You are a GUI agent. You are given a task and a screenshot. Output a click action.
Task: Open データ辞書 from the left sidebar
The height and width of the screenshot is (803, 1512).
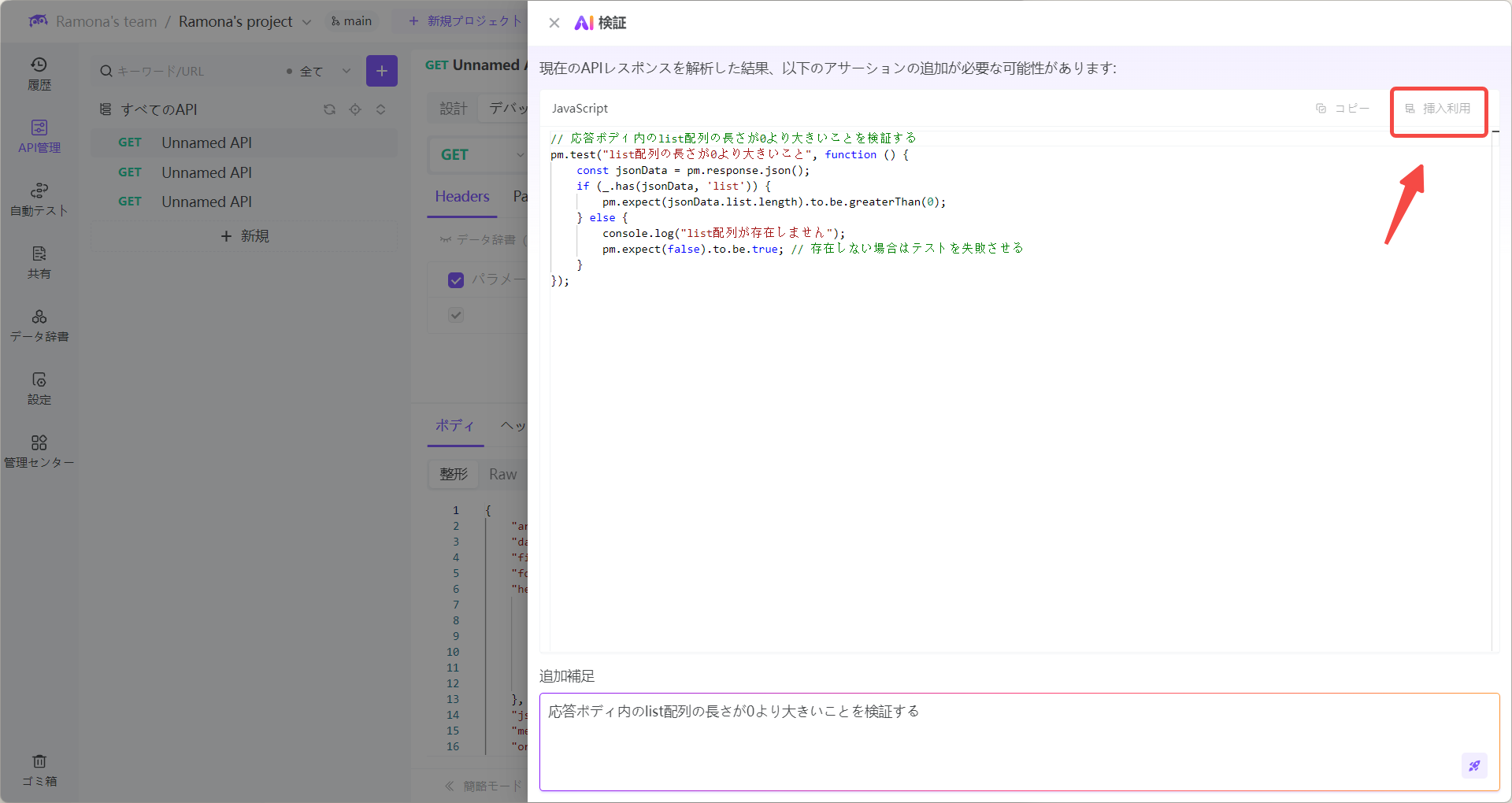point(39,324)
